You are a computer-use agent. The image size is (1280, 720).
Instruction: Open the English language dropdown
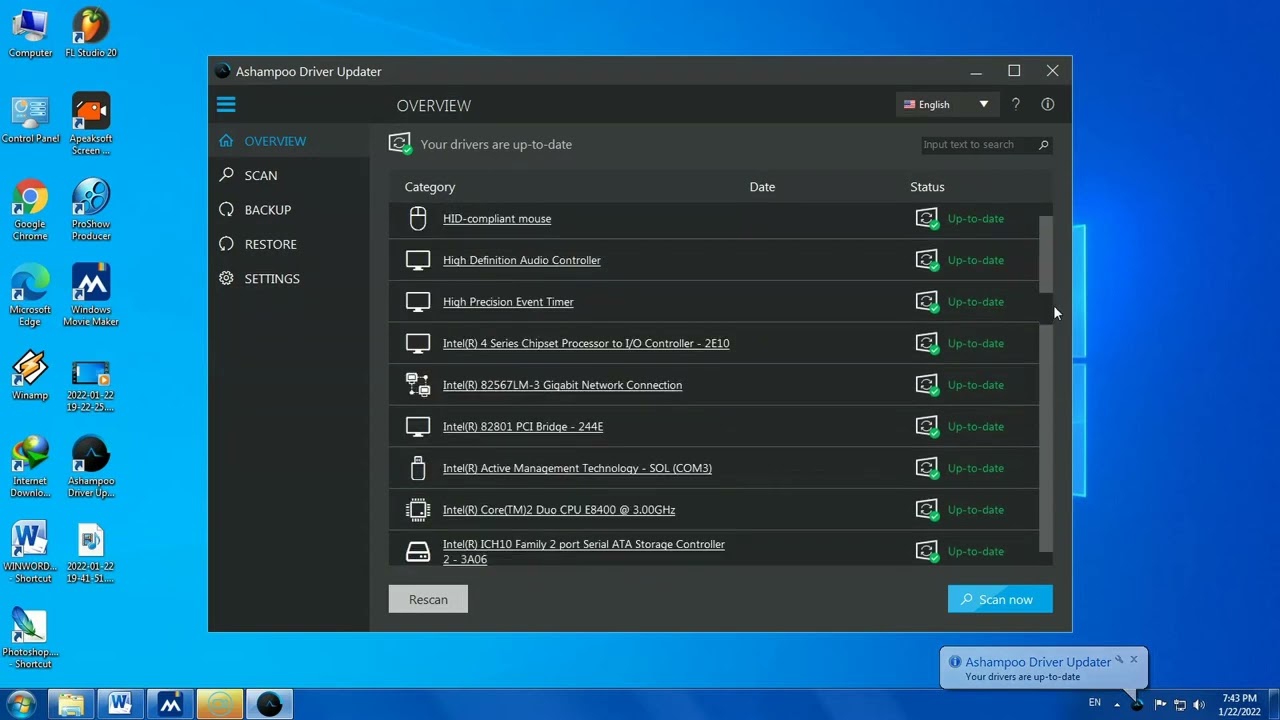(x=946, y=104)
